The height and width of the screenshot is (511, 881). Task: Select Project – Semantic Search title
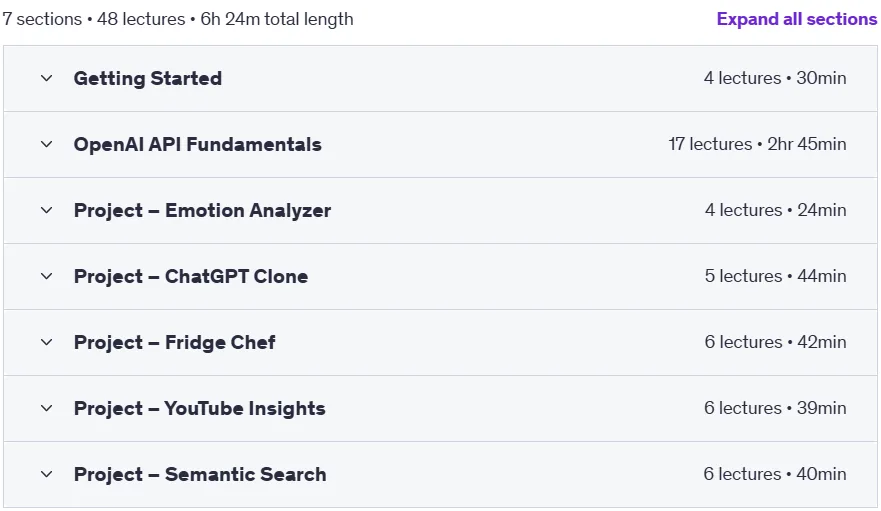pos(200,474)
